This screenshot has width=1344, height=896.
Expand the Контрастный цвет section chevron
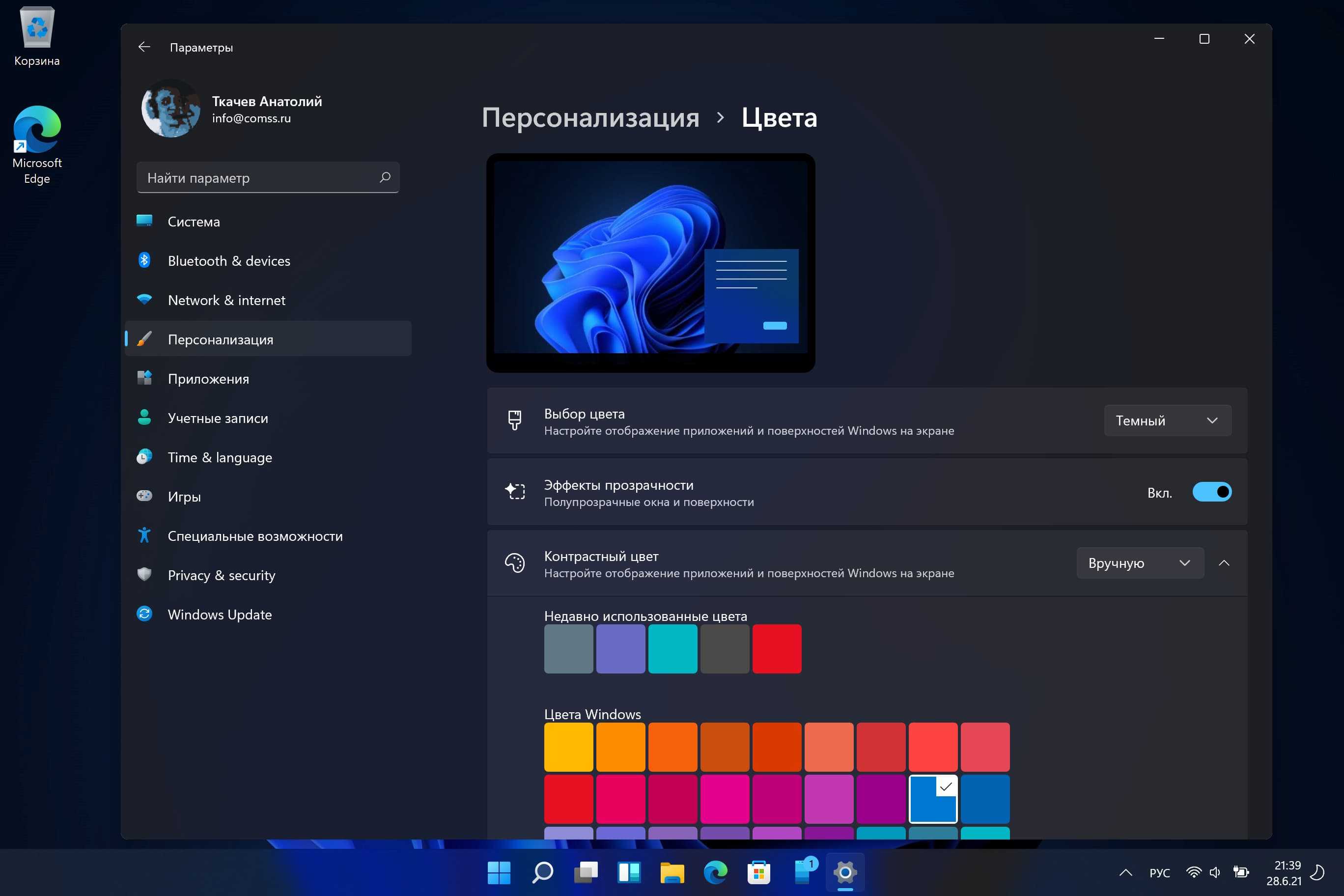1225,563
